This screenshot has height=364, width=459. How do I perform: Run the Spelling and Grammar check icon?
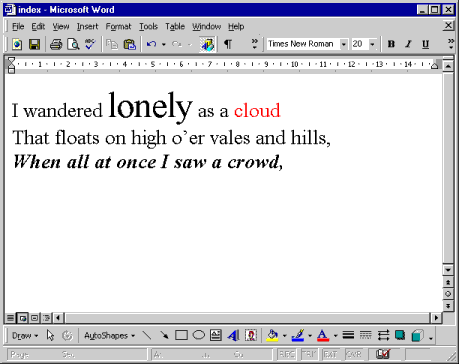click(90, 44)
